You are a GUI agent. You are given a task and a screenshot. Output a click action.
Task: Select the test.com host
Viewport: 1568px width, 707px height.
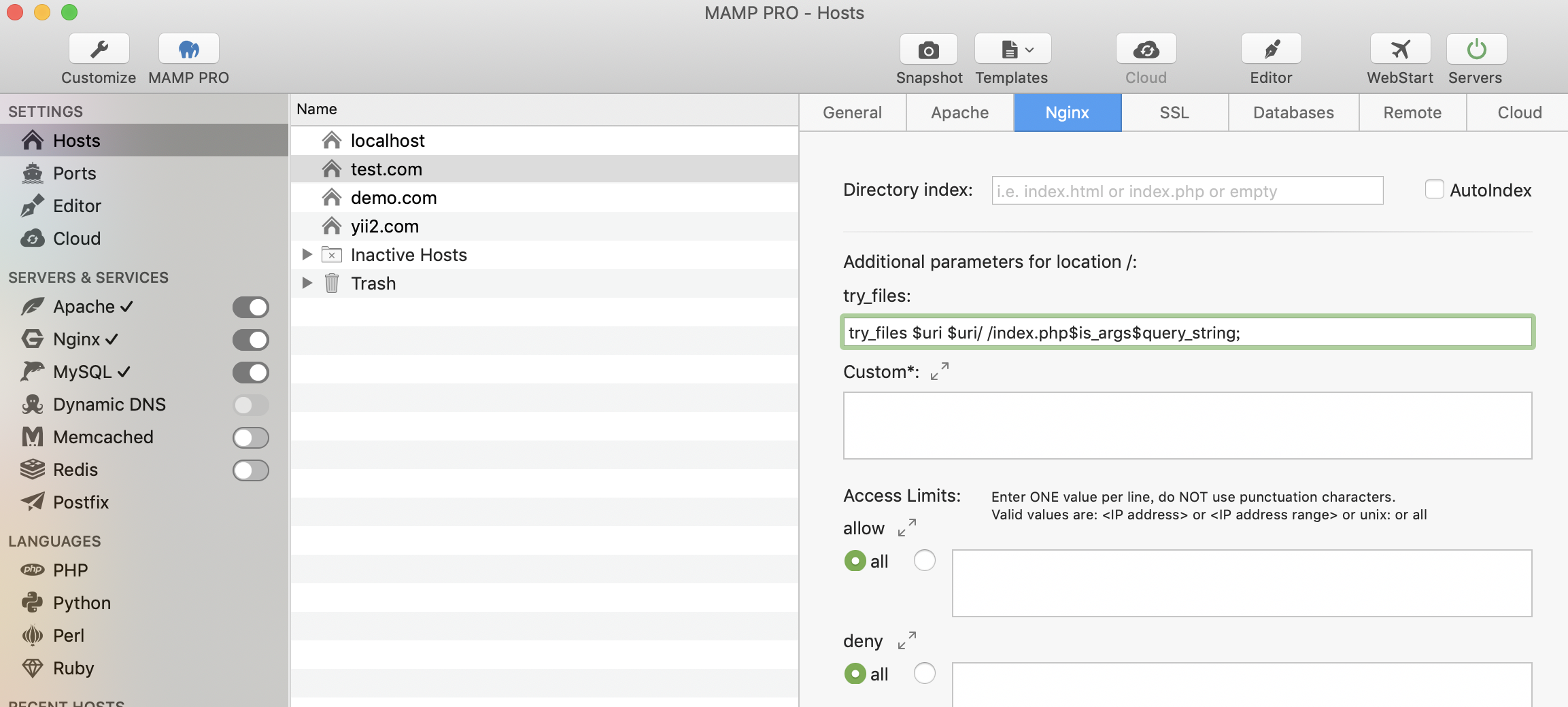click(x=545, y=169)
